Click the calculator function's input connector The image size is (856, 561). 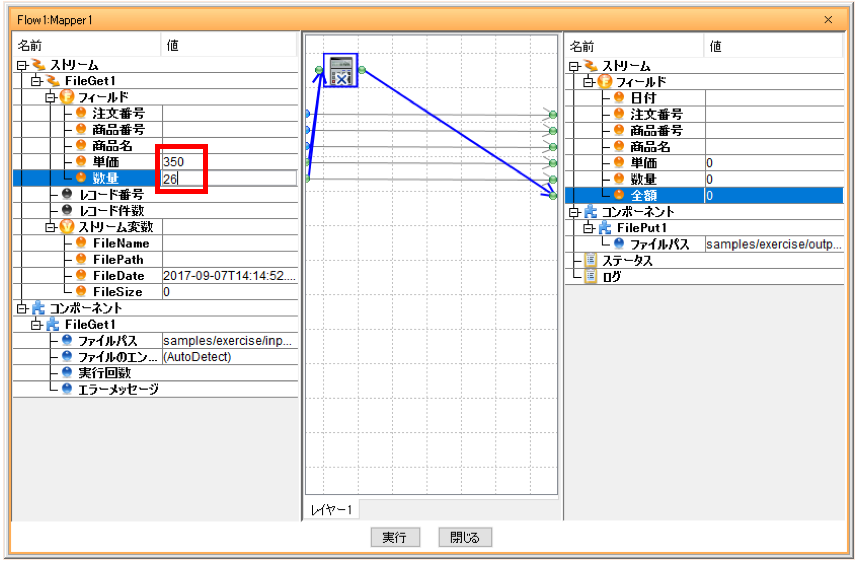(x=319, y=70)
